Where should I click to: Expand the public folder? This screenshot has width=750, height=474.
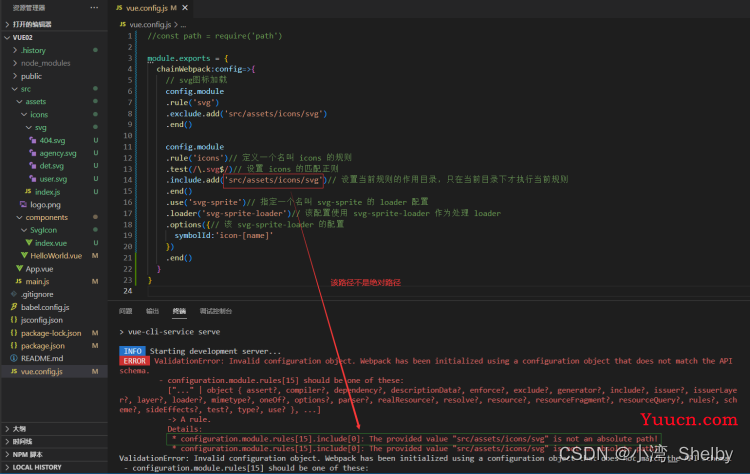coord(15,76)
